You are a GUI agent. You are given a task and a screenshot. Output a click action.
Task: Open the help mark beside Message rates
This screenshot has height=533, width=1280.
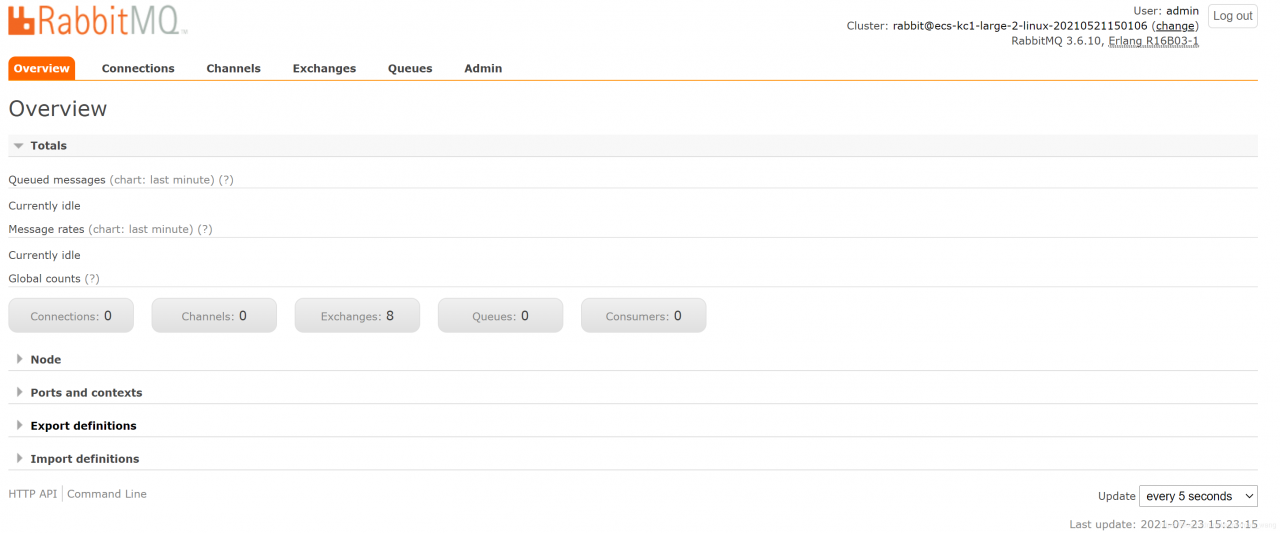[205, 229]
